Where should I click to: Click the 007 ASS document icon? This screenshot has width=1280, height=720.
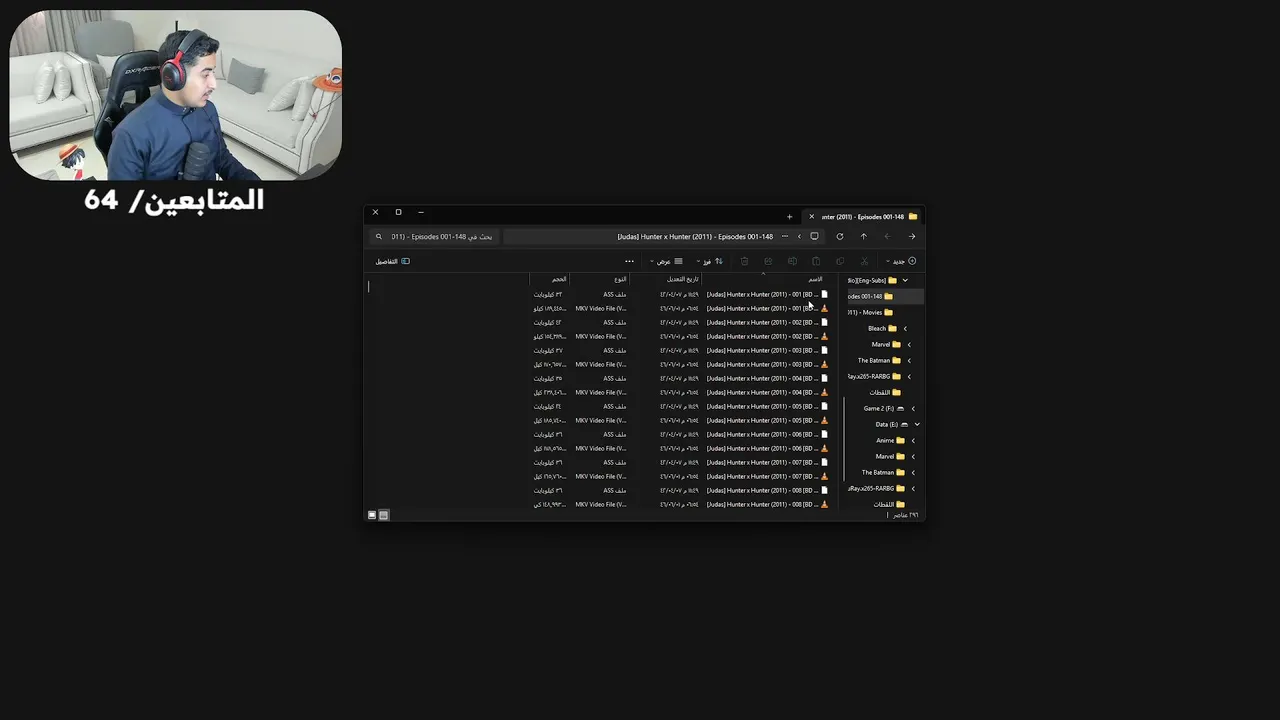[825, 463]
